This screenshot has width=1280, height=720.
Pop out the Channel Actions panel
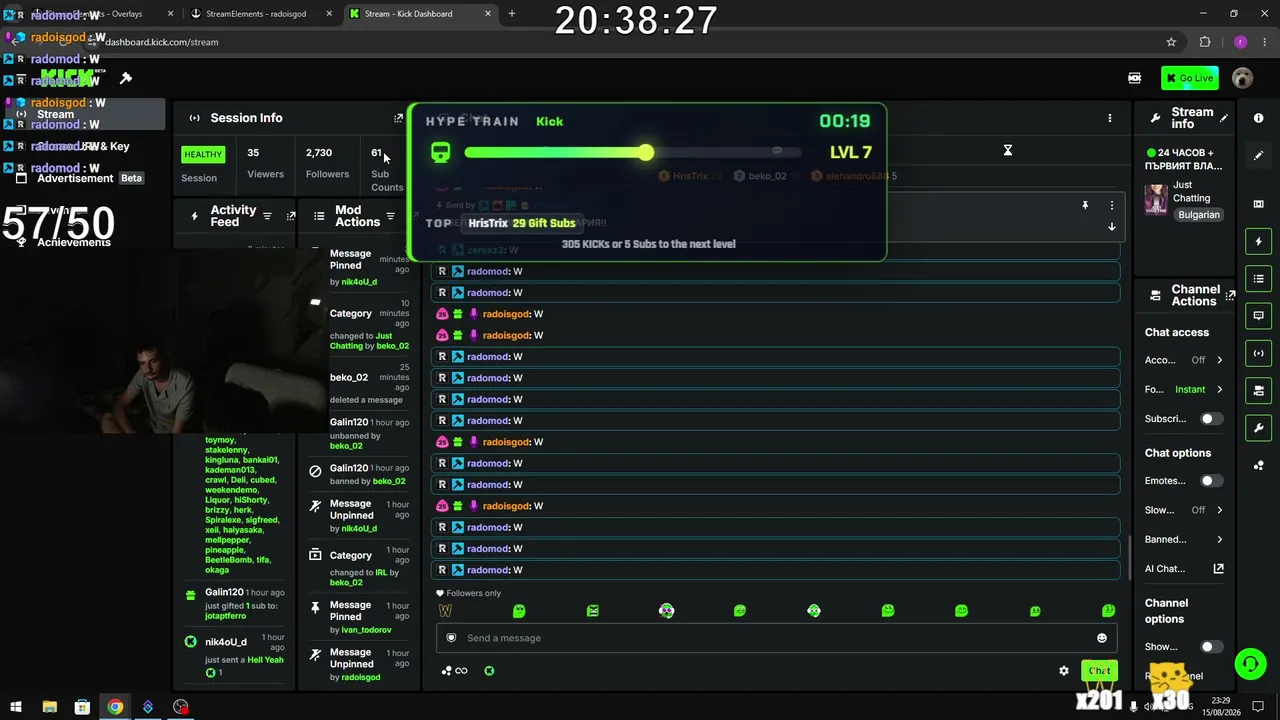click(x=1230, y=295)
